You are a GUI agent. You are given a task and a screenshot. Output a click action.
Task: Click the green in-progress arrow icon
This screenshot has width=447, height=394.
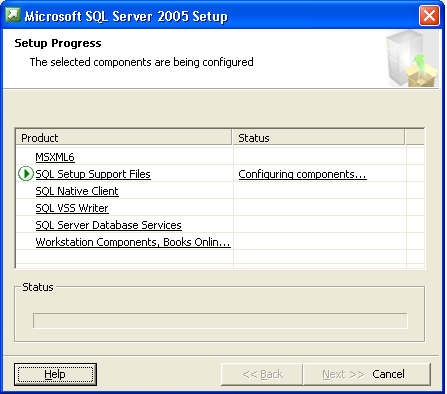tap(26, 174)
